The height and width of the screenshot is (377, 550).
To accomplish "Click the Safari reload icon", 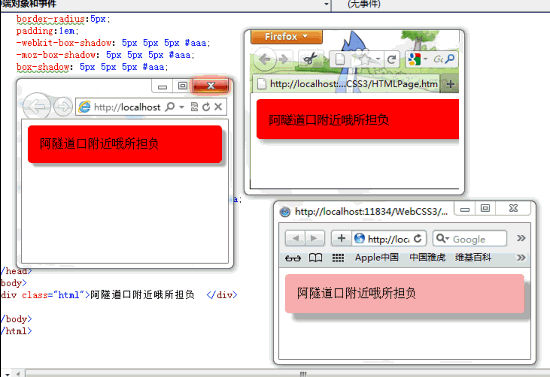I will click(417, 238).
